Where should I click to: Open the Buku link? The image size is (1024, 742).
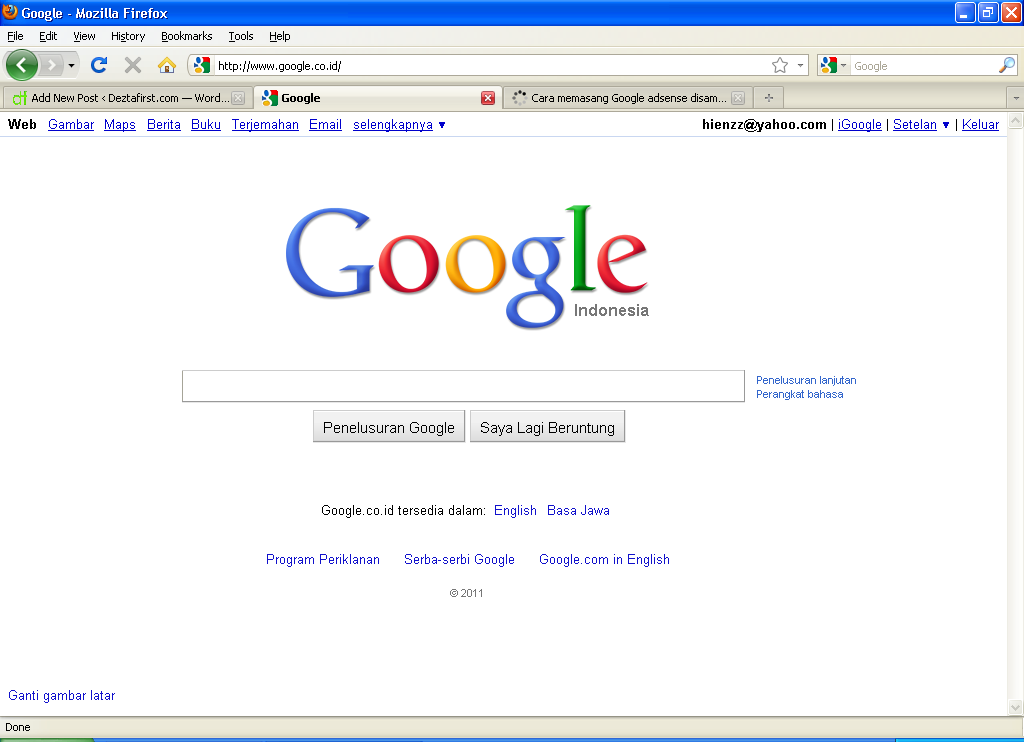pyautogui.click(x=206, y=124)
